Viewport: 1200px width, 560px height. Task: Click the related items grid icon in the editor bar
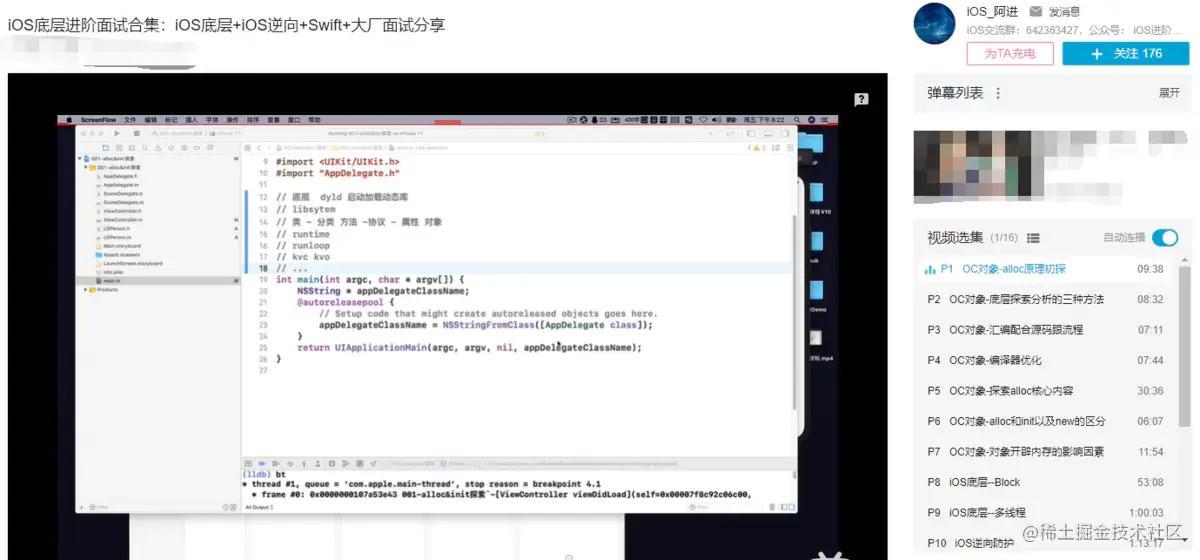pos(249,147)
